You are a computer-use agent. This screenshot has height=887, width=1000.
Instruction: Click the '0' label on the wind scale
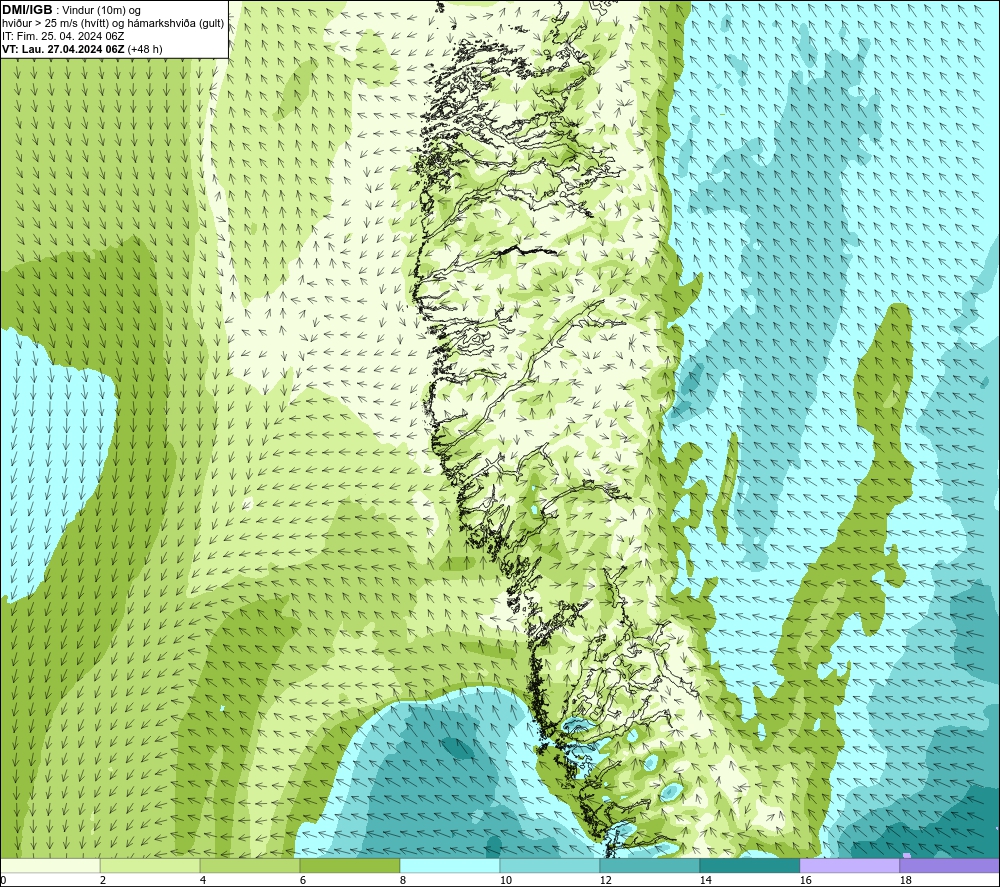pos(3,880)
